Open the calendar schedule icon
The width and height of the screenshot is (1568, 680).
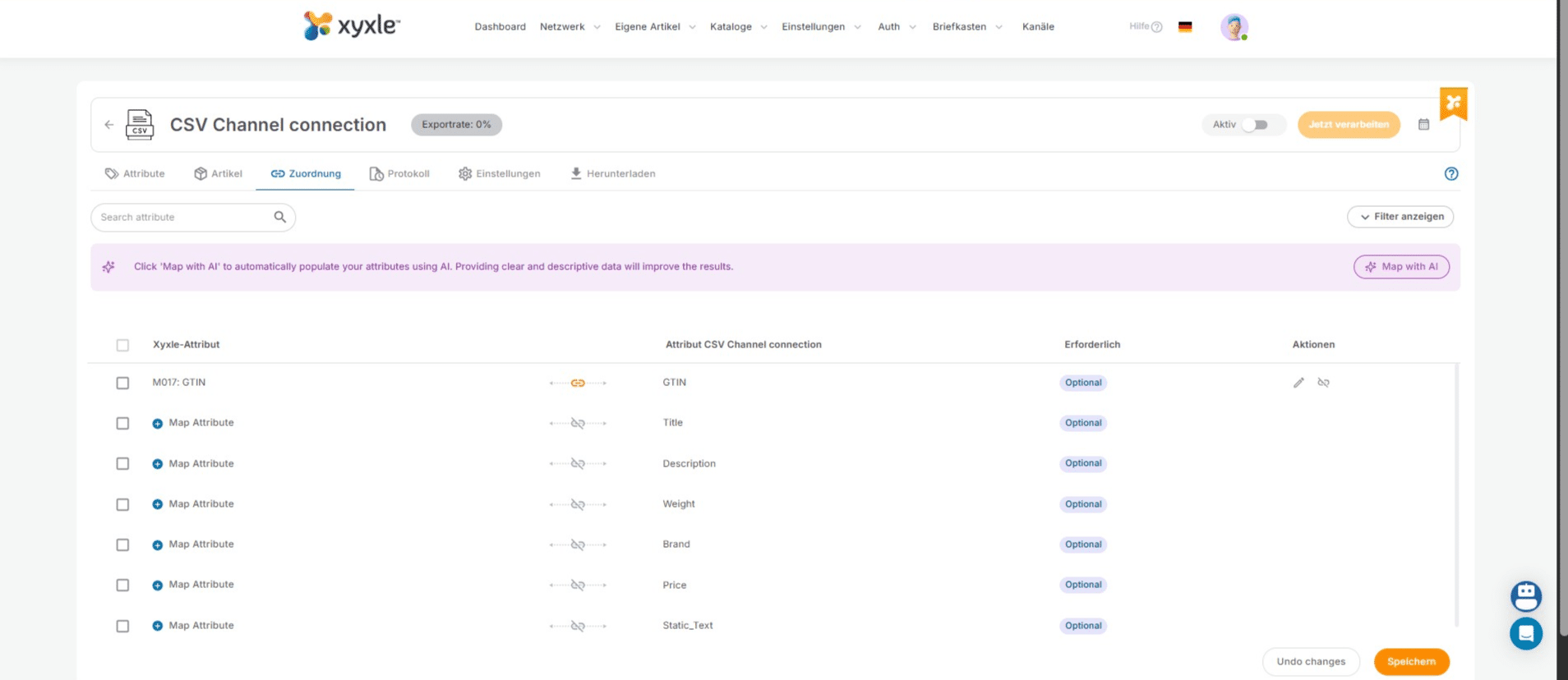click(1423, 125)
